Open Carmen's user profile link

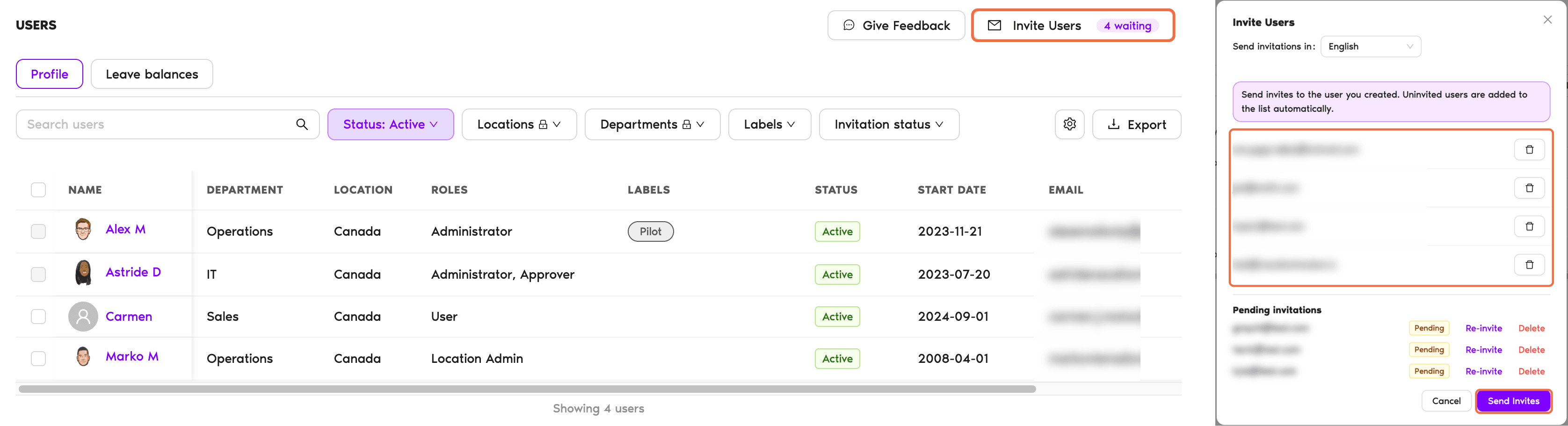(129, 317)
